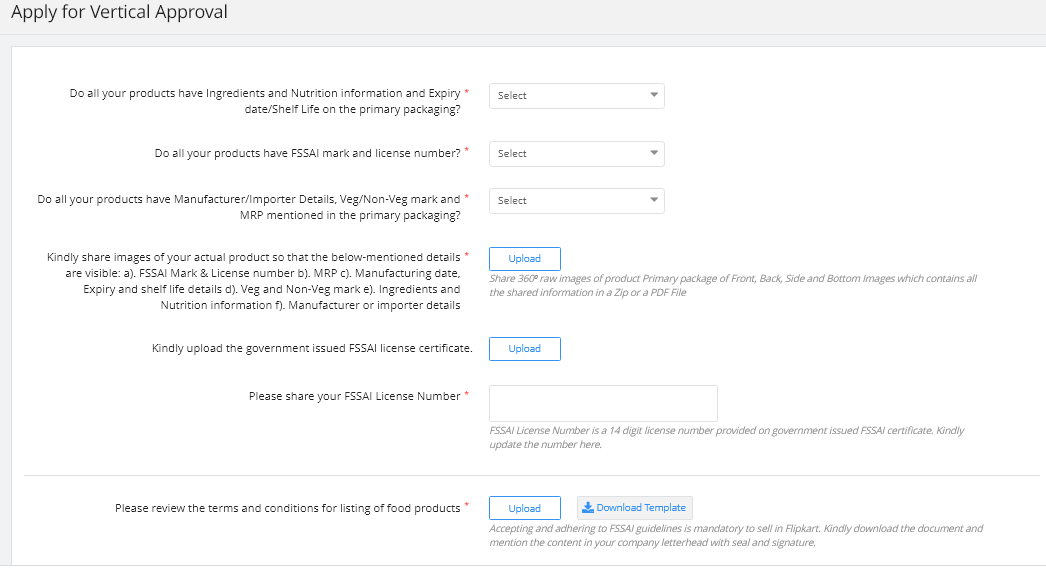
Task: Click the Apply for Vertical Approval heading
Action: (x=119, y=13)
